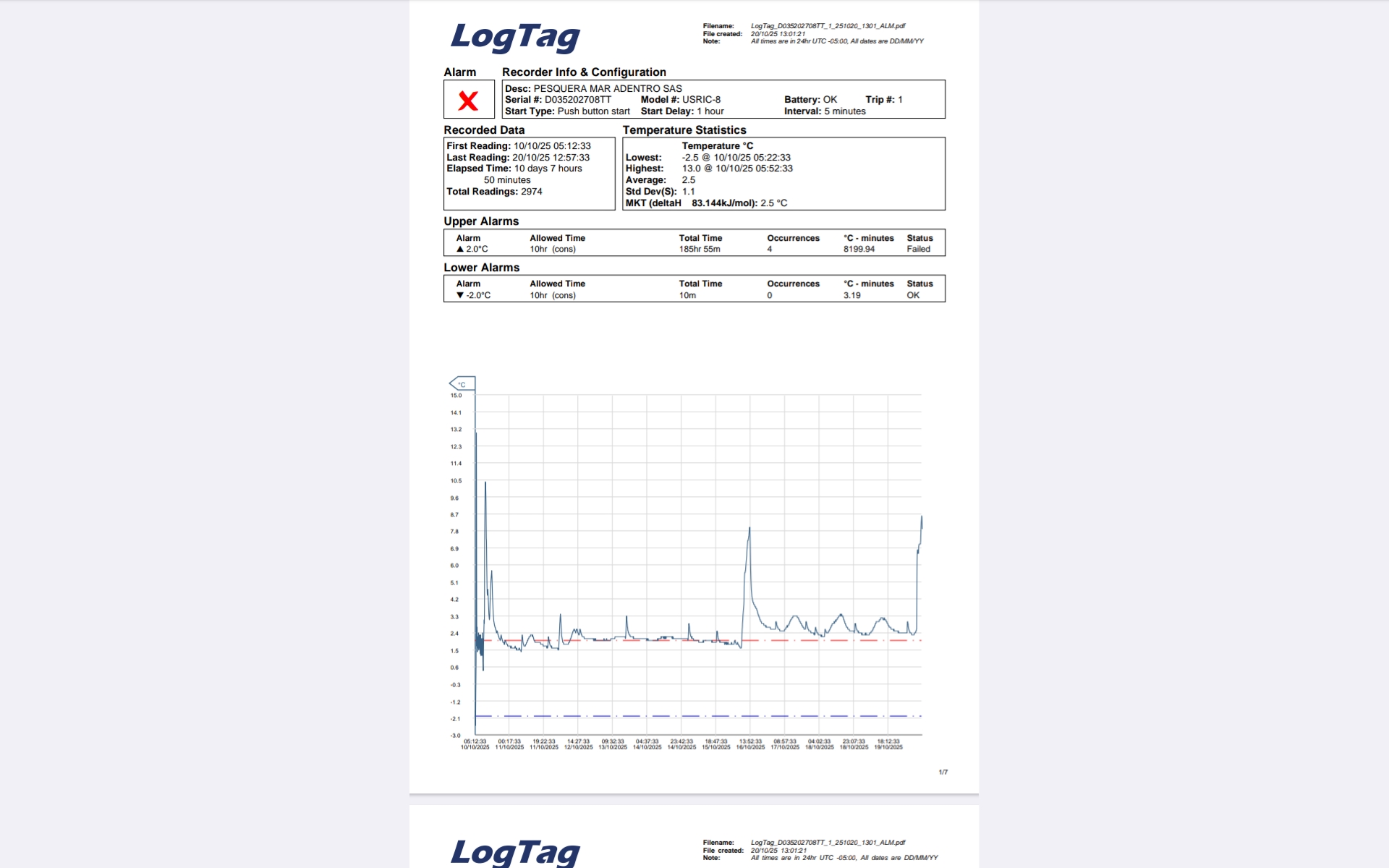Click the LogTag logo on second page
This screenshot has width=1389, height=868.
(x=515, y=851)
